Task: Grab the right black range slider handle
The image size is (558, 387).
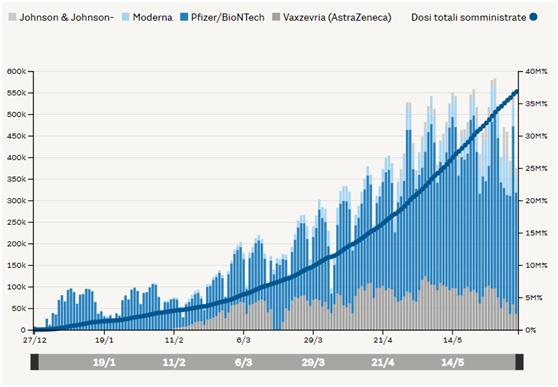Action: [519, 362]
